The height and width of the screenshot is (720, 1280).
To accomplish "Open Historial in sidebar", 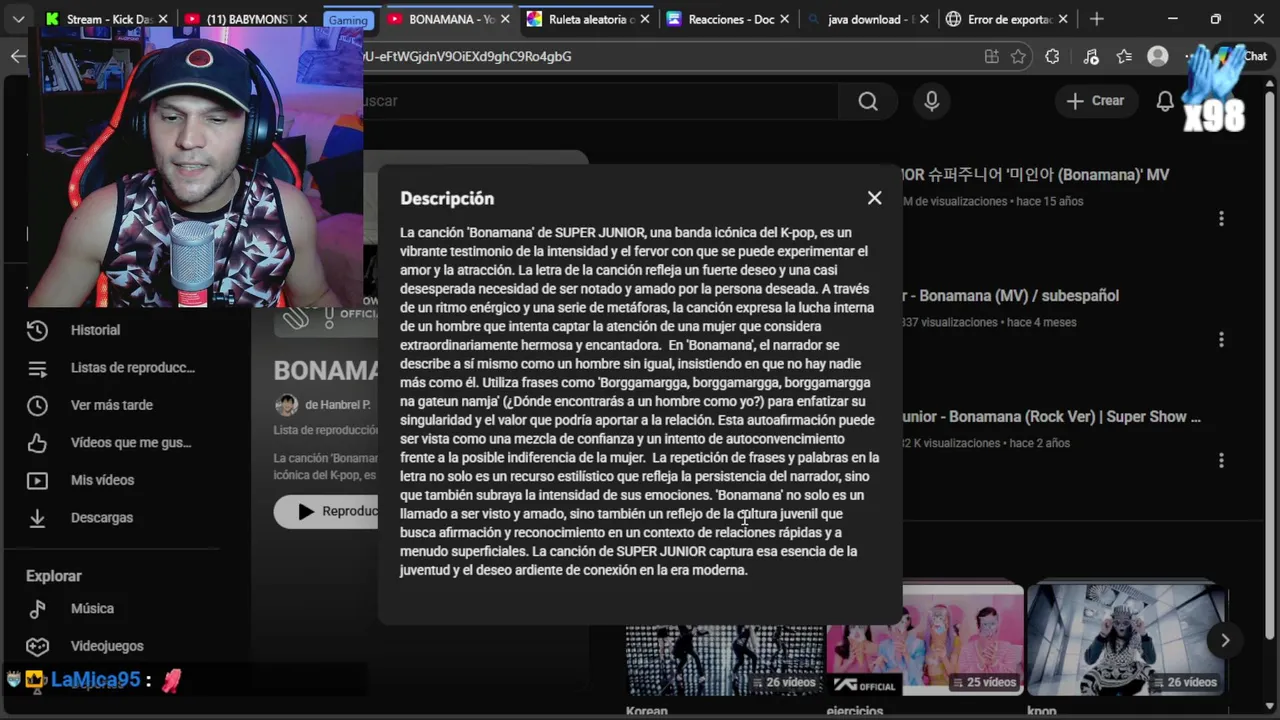I will [x=95, y=330].
